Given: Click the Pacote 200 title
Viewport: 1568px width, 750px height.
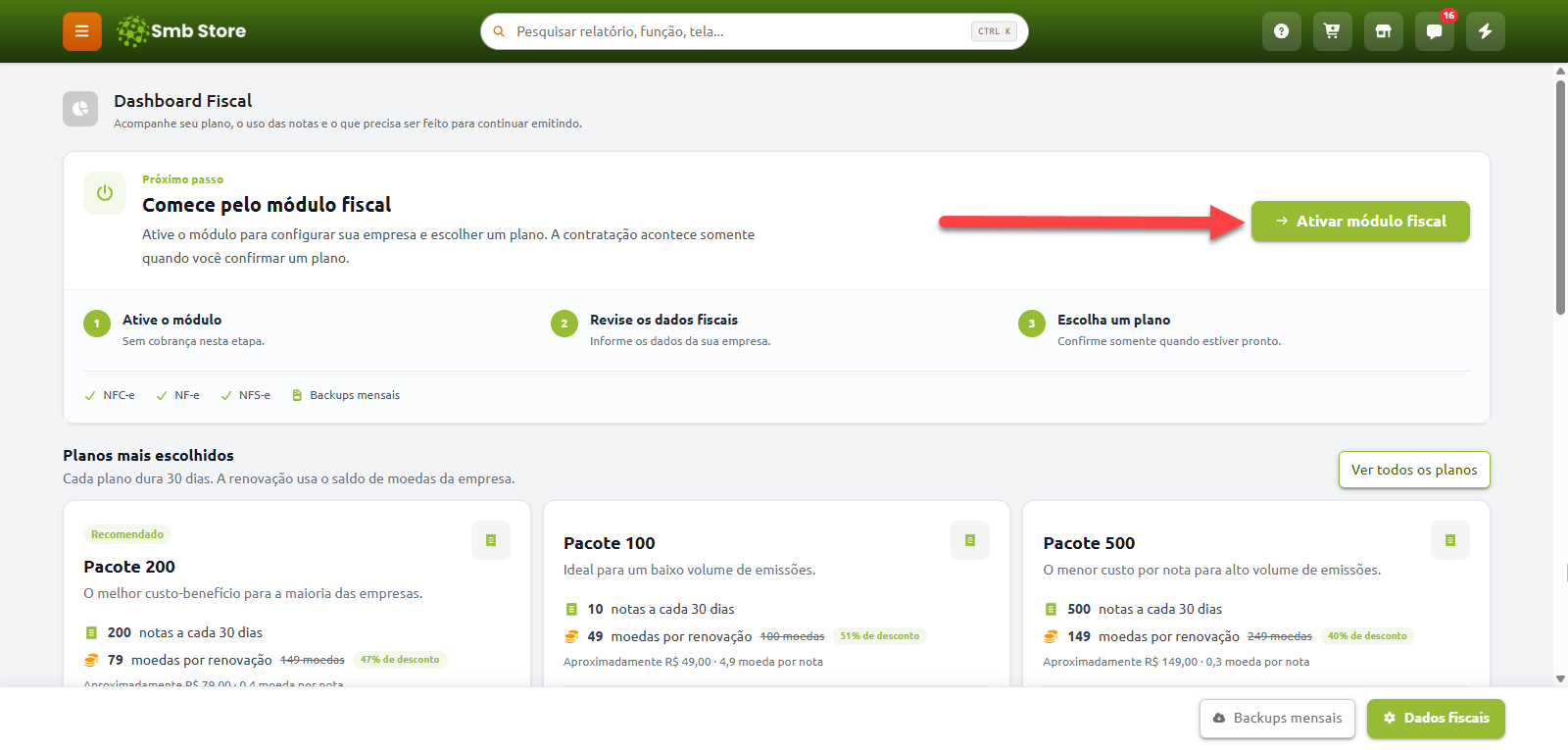Looking at the screenshot, I should point(129,567).
